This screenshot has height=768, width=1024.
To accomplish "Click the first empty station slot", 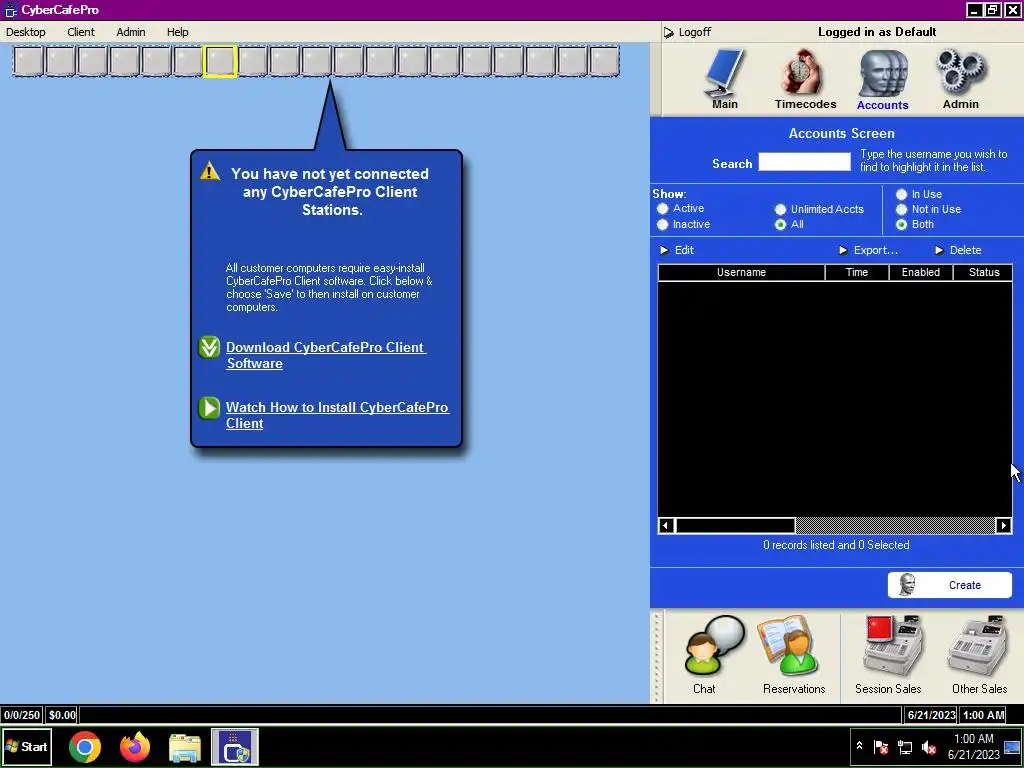I will coord(28,61).
